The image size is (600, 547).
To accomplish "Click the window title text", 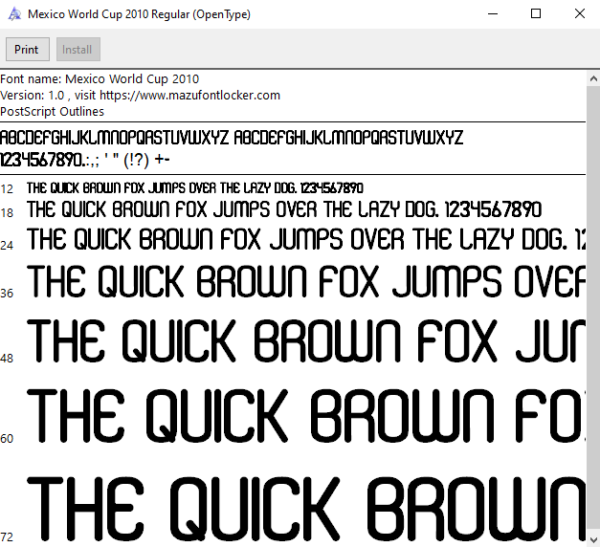I will pos(139,14).
